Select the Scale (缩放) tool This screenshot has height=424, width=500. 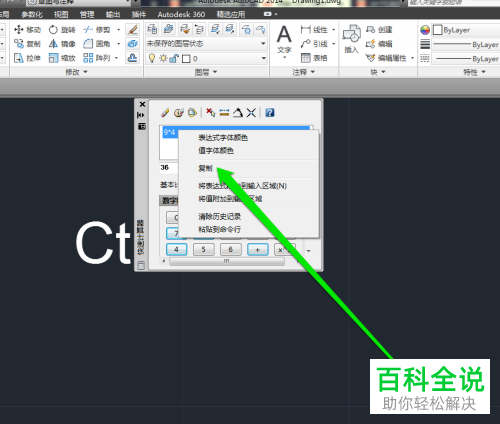pos(62,58)
